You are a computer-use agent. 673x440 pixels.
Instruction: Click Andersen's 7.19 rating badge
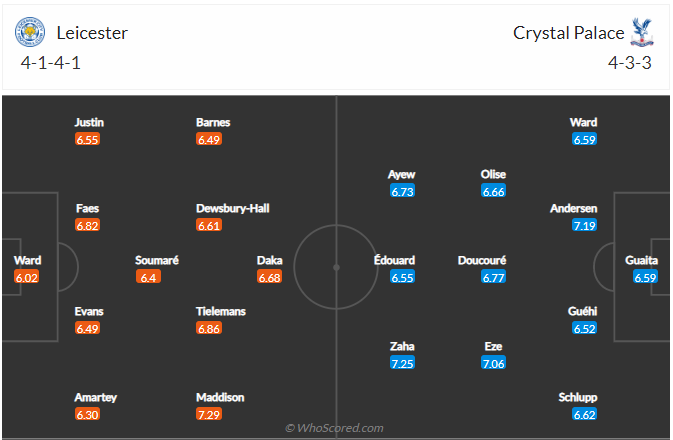[585, 226]
